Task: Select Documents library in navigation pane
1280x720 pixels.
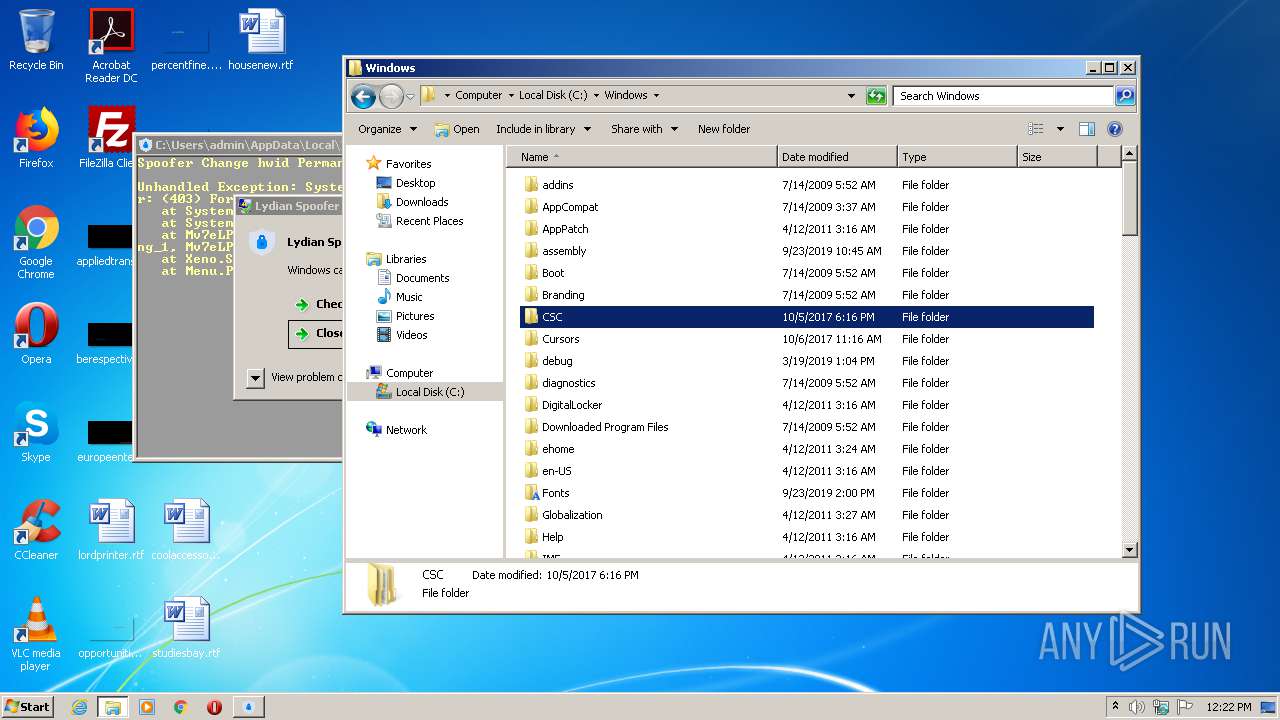Action: pyautogui.click(x=422, y=278)
